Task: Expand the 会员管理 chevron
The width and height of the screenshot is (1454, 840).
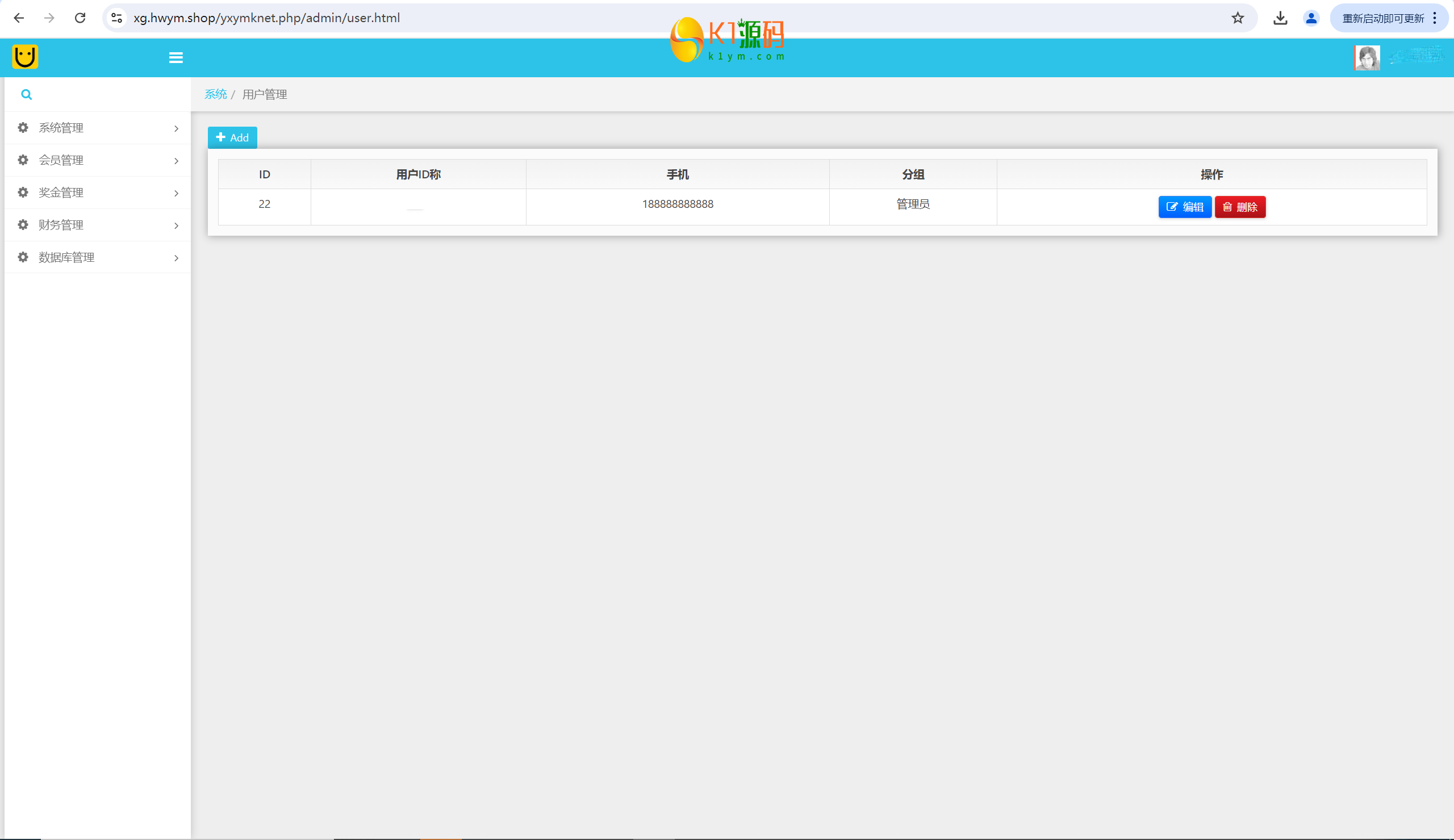Action: 176,161
